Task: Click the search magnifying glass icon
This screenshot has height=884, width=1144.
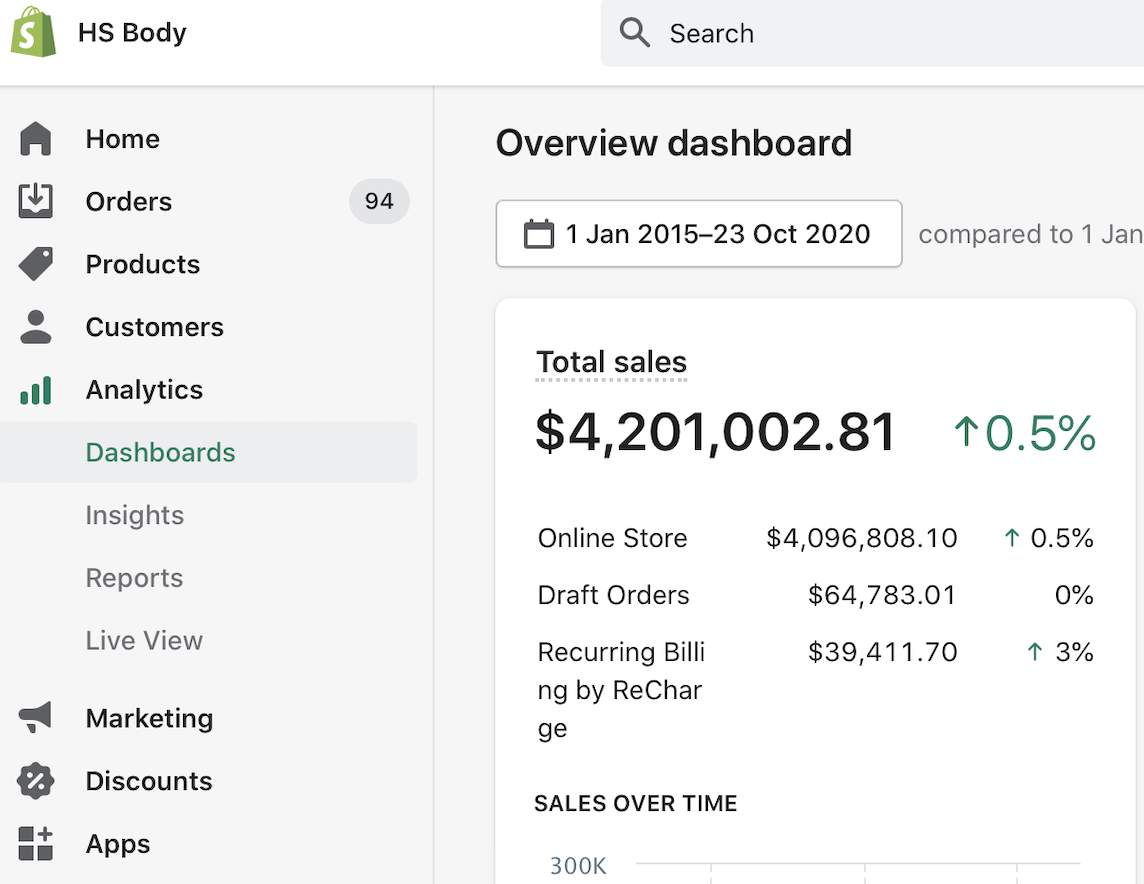Action: (x=634, y=33)
